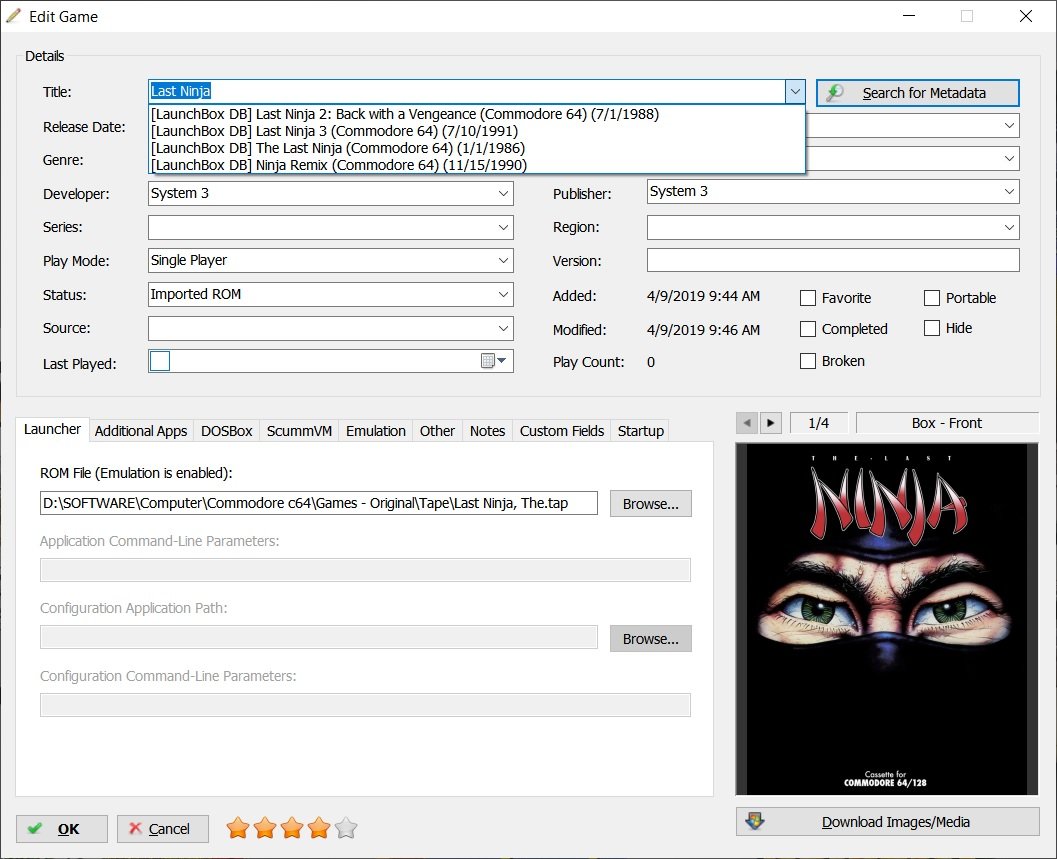The height and width of the screenshot is (859, 1057).
Task: Open the partially hidden dropdown beside Release Date
Action: click(1009, 125)
